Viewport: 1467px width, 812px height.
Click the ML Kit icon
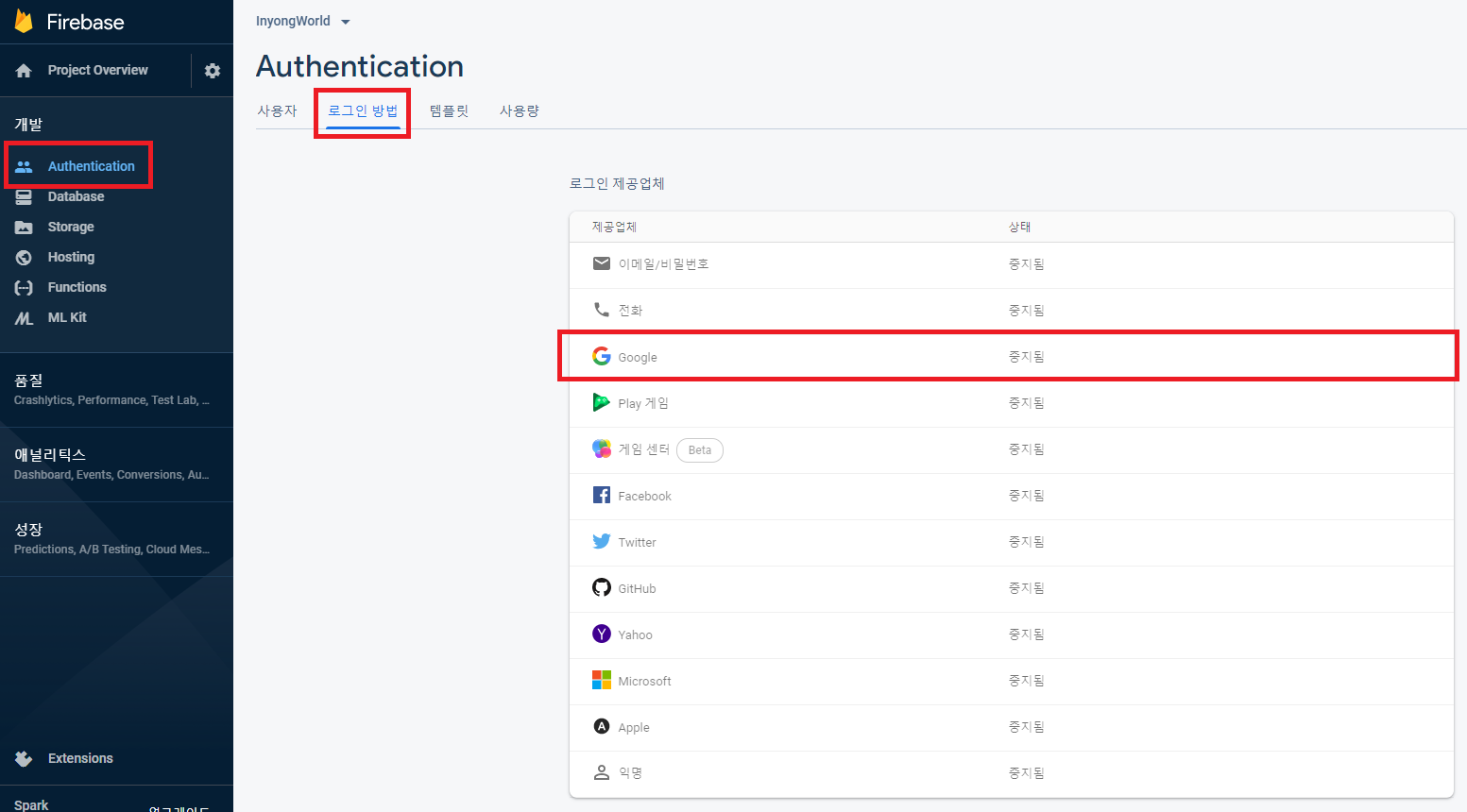(x=24, y=318)
